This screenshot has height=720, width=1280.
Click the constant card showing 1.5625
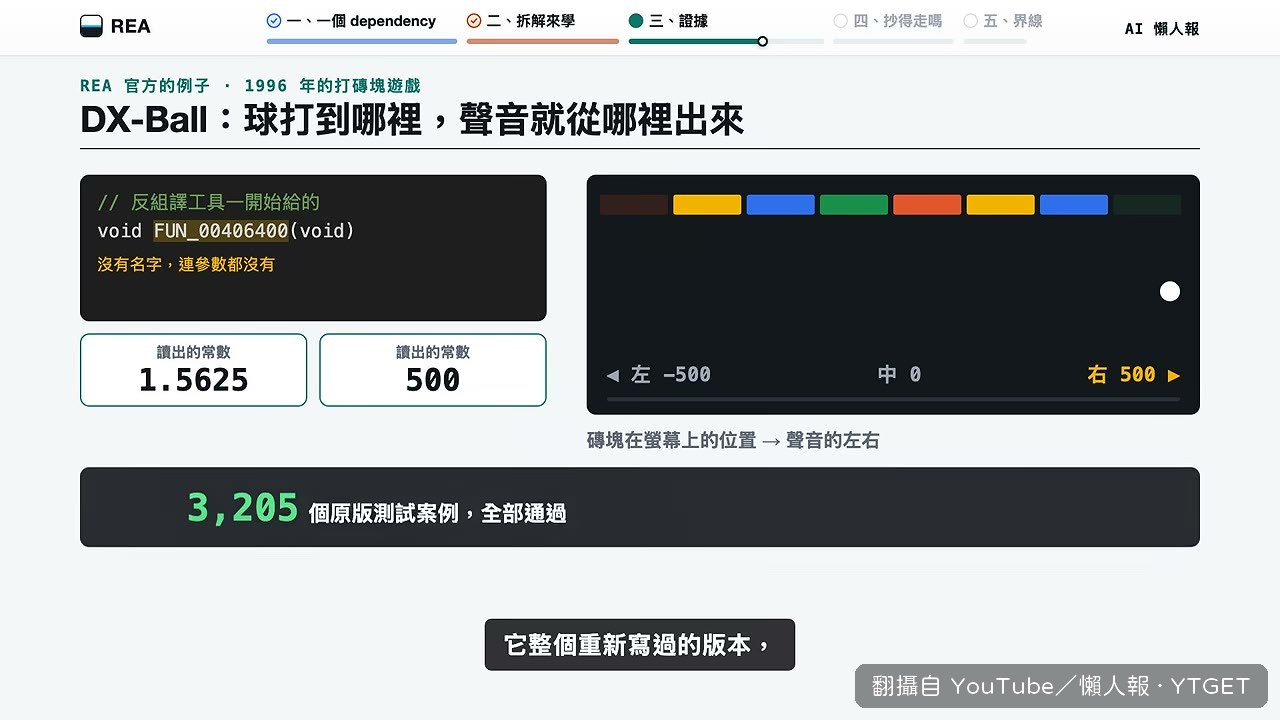pyautogui.click(x=193, y=370)
